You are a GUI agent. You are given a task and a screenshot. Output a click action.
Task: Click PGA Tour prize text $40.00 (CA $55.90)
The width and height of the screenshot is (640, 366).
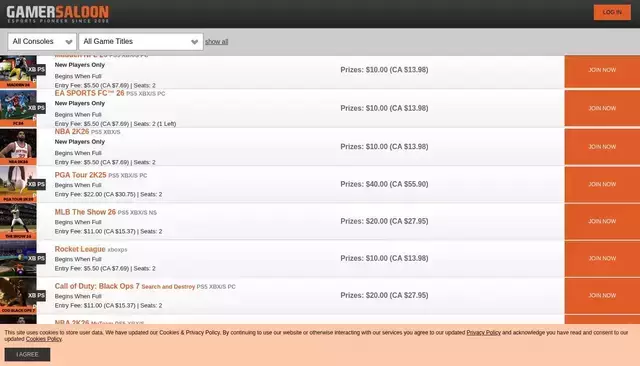click(384, 184)
